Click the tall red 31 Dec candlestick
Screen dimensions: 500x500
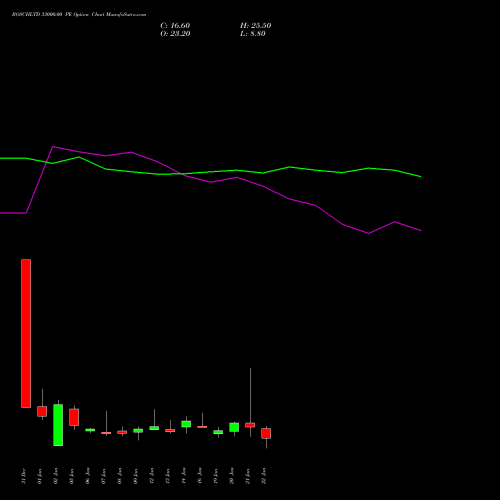tap(26, 333)
